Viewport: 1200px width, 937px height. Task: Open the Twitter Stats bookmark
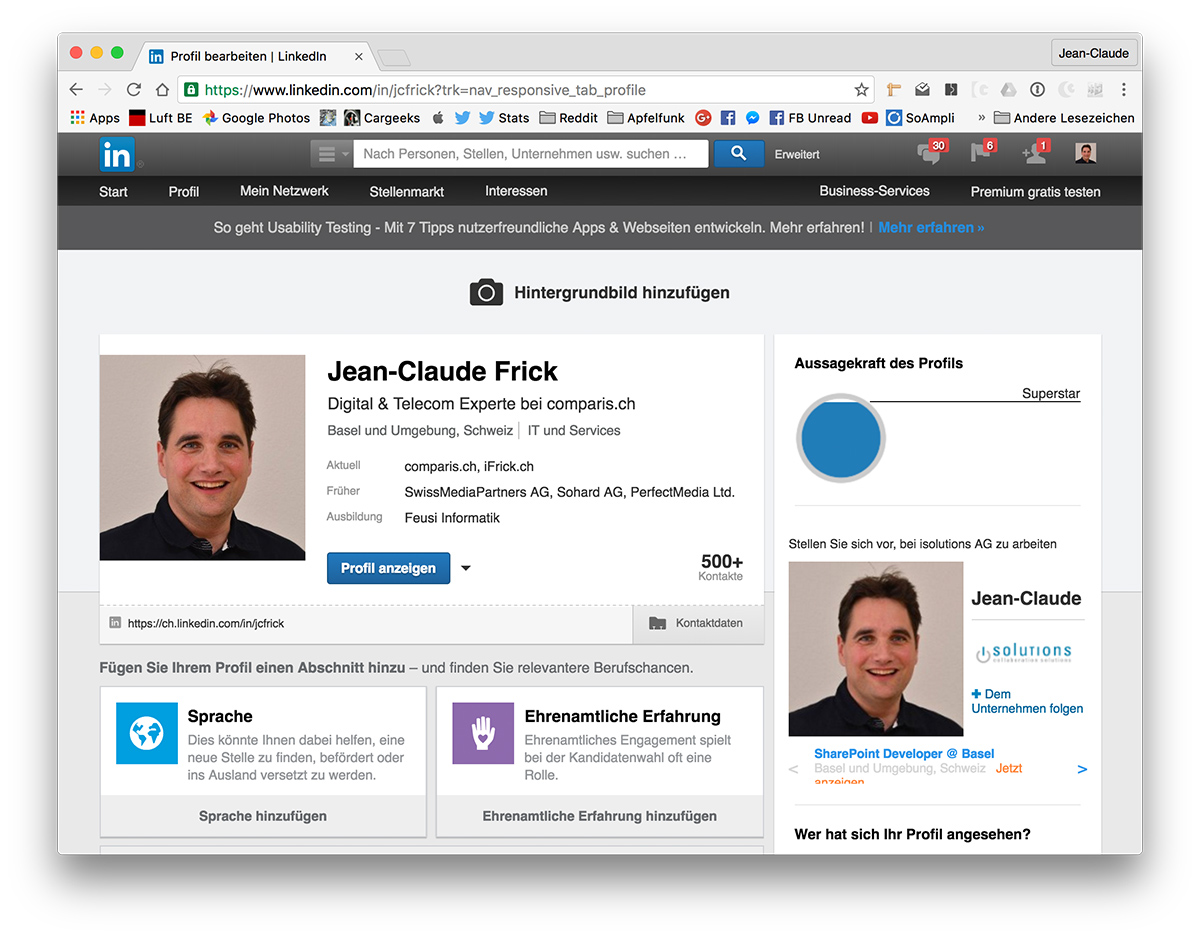(x=504, y=118)
